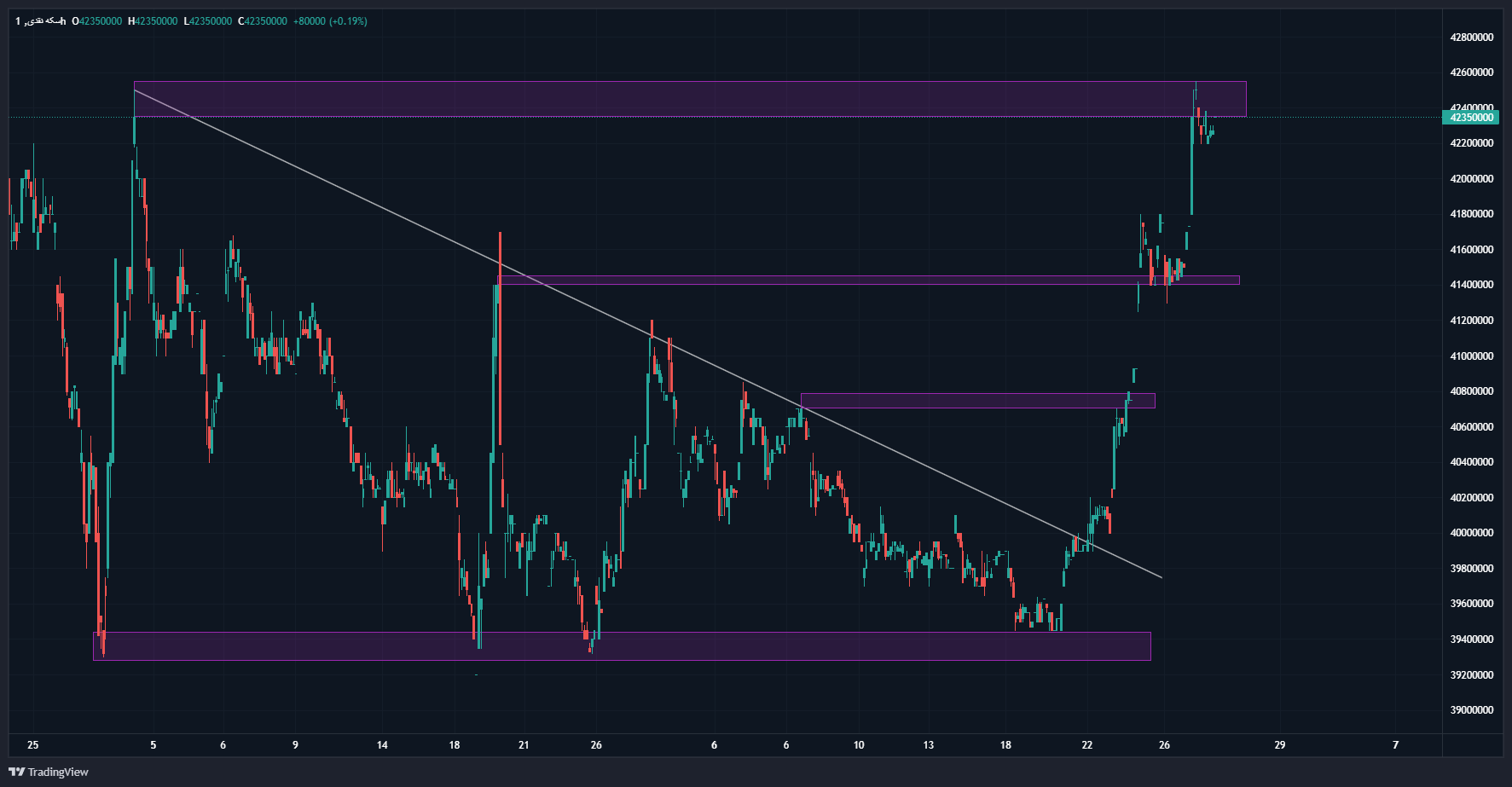Click the high price value in legend
1512x787 pixels.
point(156,21)
